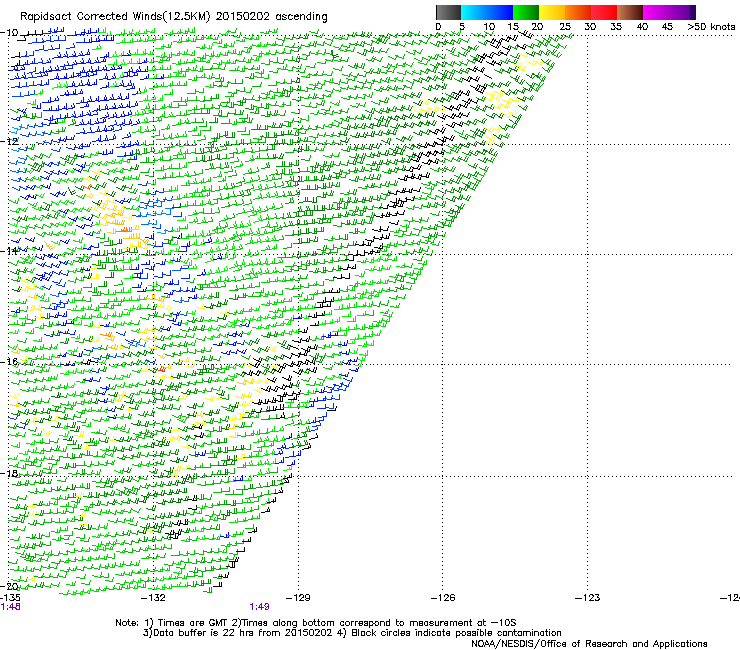Click the Rapidscat Corrected Winds title text
This screenshot has width=740, height=650.
174,17
